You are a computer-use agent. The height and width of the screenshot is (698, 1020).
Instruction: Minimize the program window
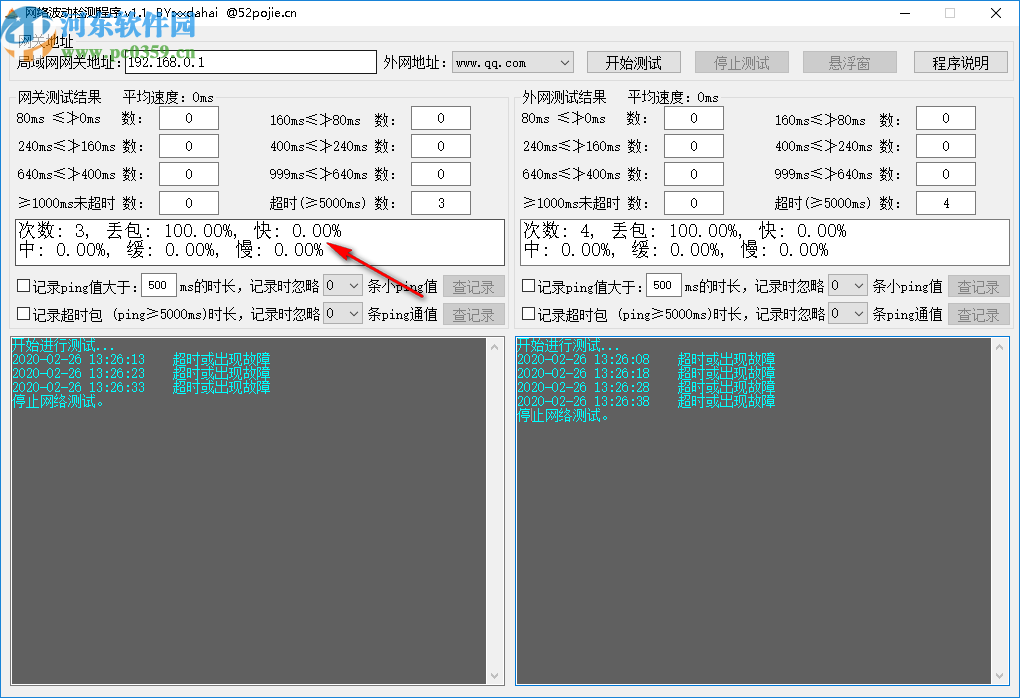pyautogui.click(x=905, y=13)
